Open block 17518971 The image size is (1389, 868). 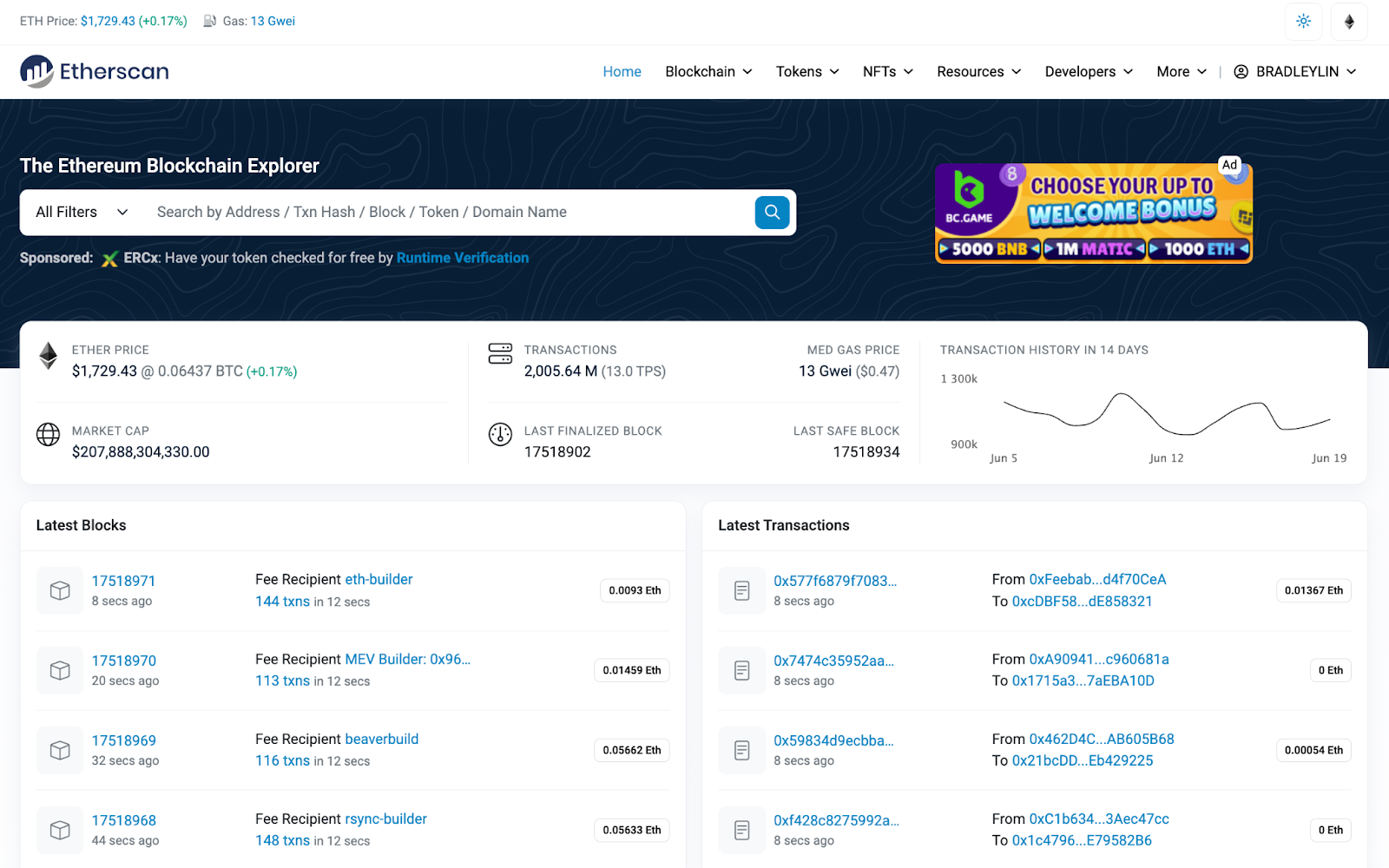point(123,581)
